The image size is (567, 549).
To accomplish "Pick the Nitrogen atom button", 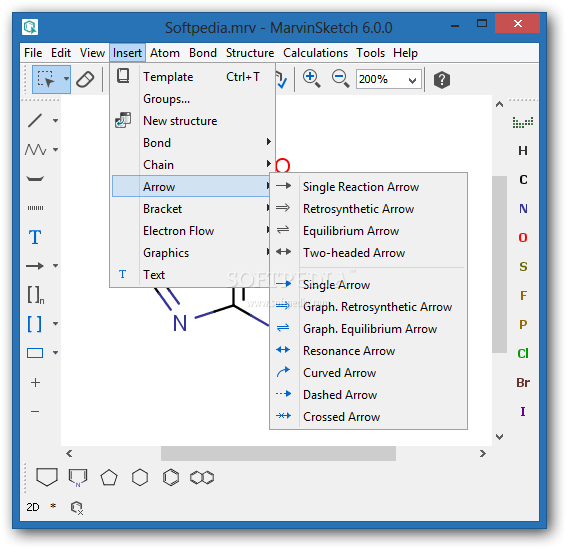I will pos(523,209).
